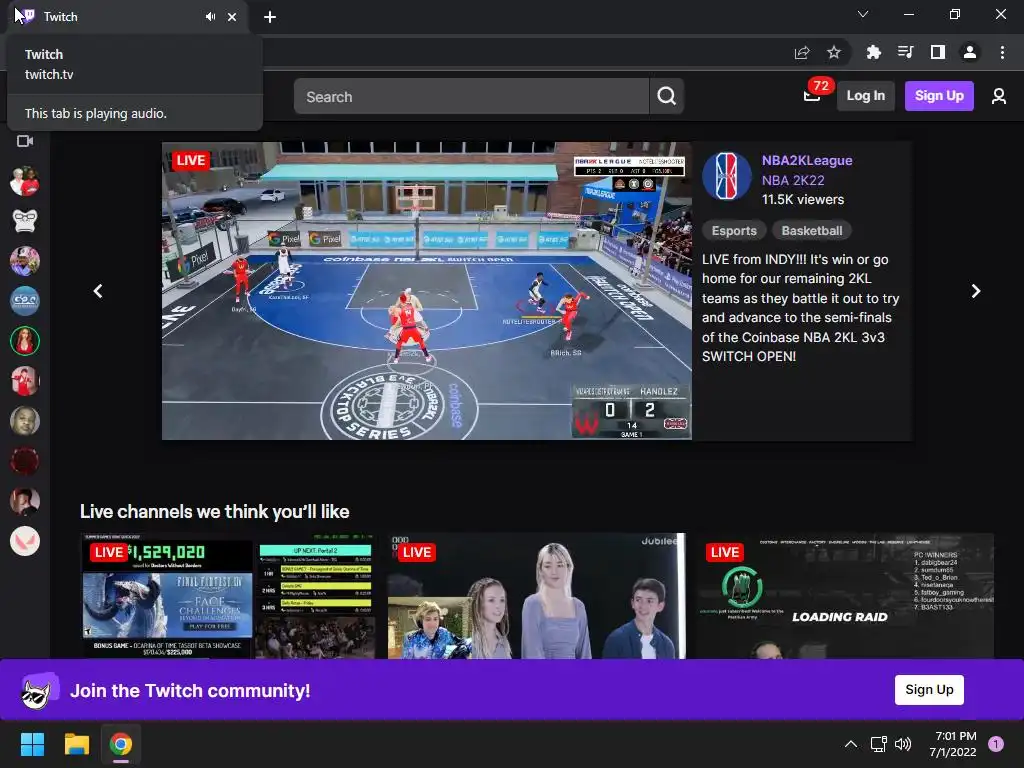Click the Twitch search magnifier button

click(x=666, y=96)
